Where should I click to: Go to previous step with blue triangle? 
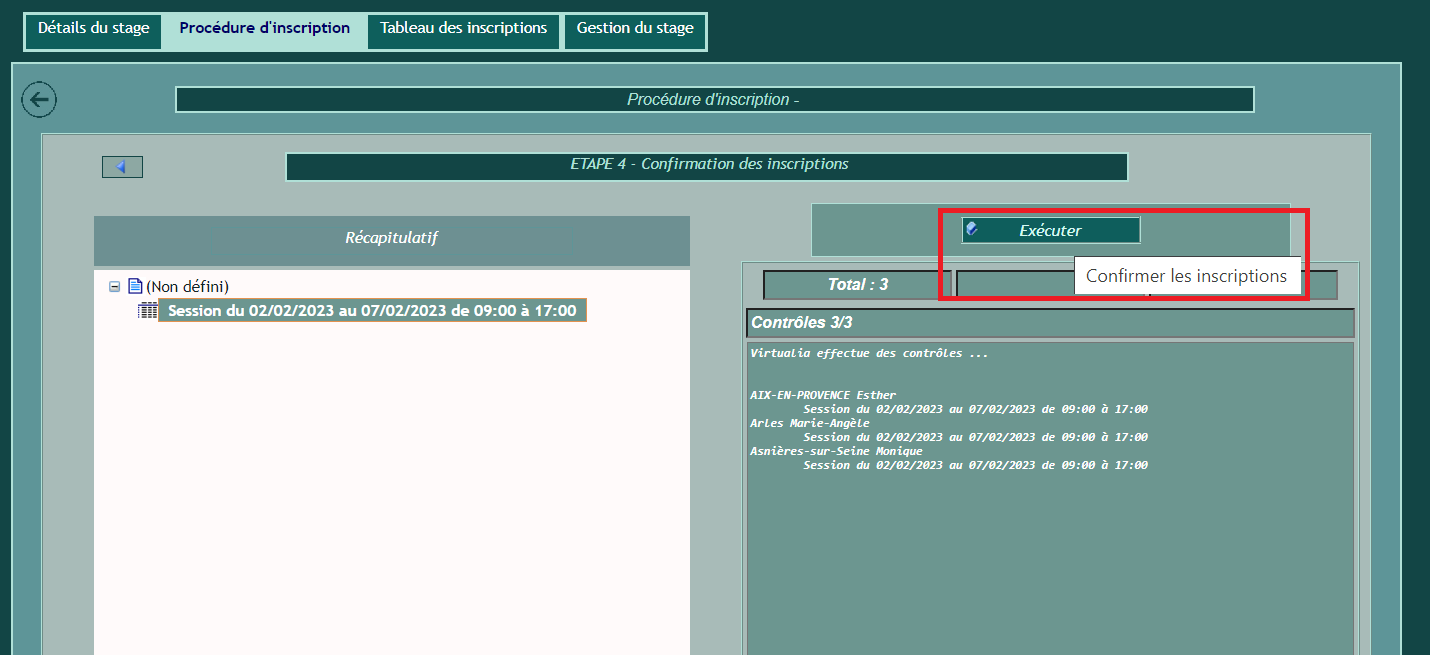click(x=122, y=167)
